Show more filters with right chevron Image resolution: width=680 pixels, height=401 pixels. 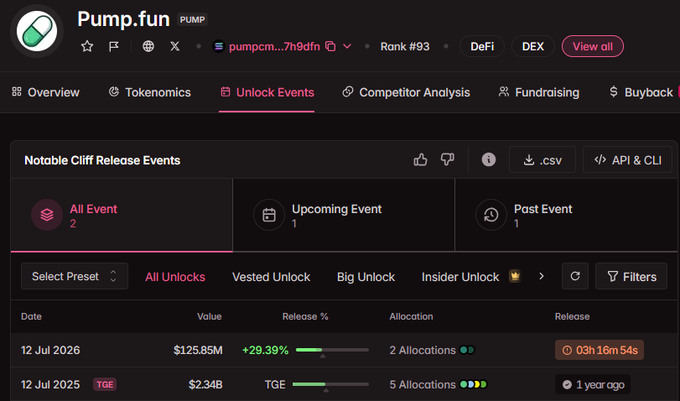(541, 276)
